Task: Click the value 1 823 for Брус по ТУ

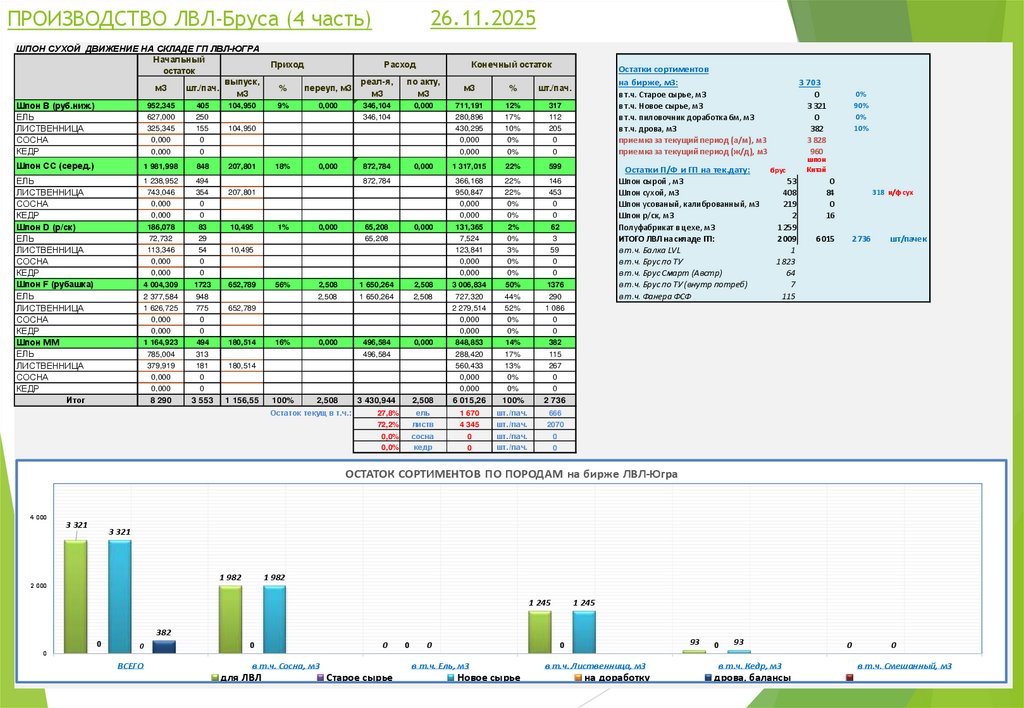Action: click(x=786, y=262)
